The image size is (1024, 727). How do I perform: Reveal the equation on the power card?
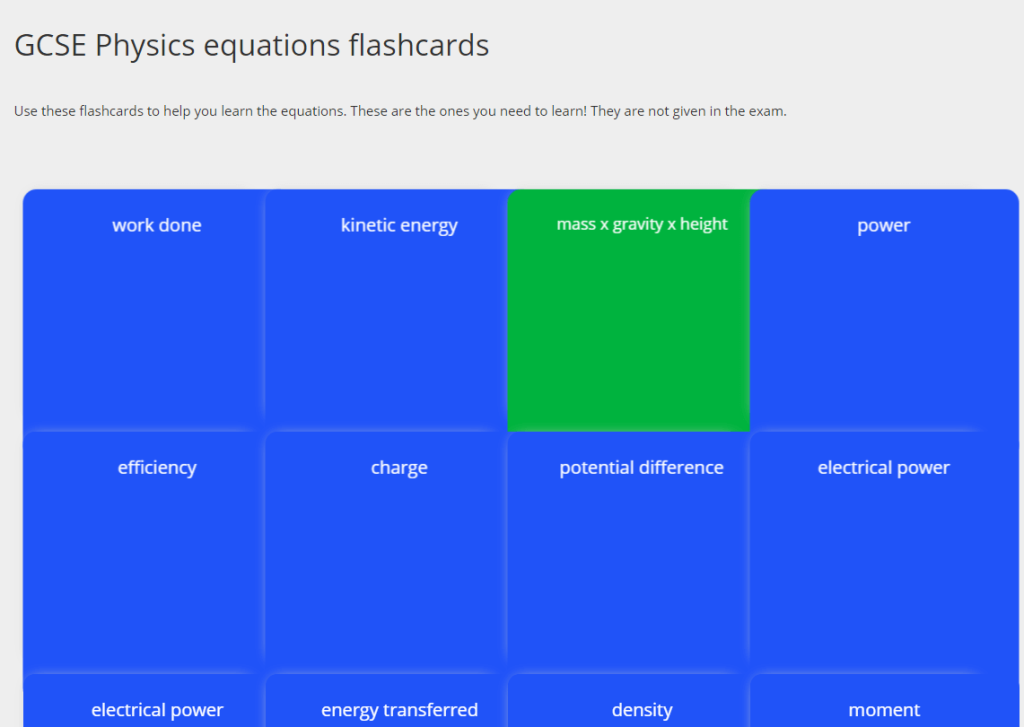click(884, 310)
